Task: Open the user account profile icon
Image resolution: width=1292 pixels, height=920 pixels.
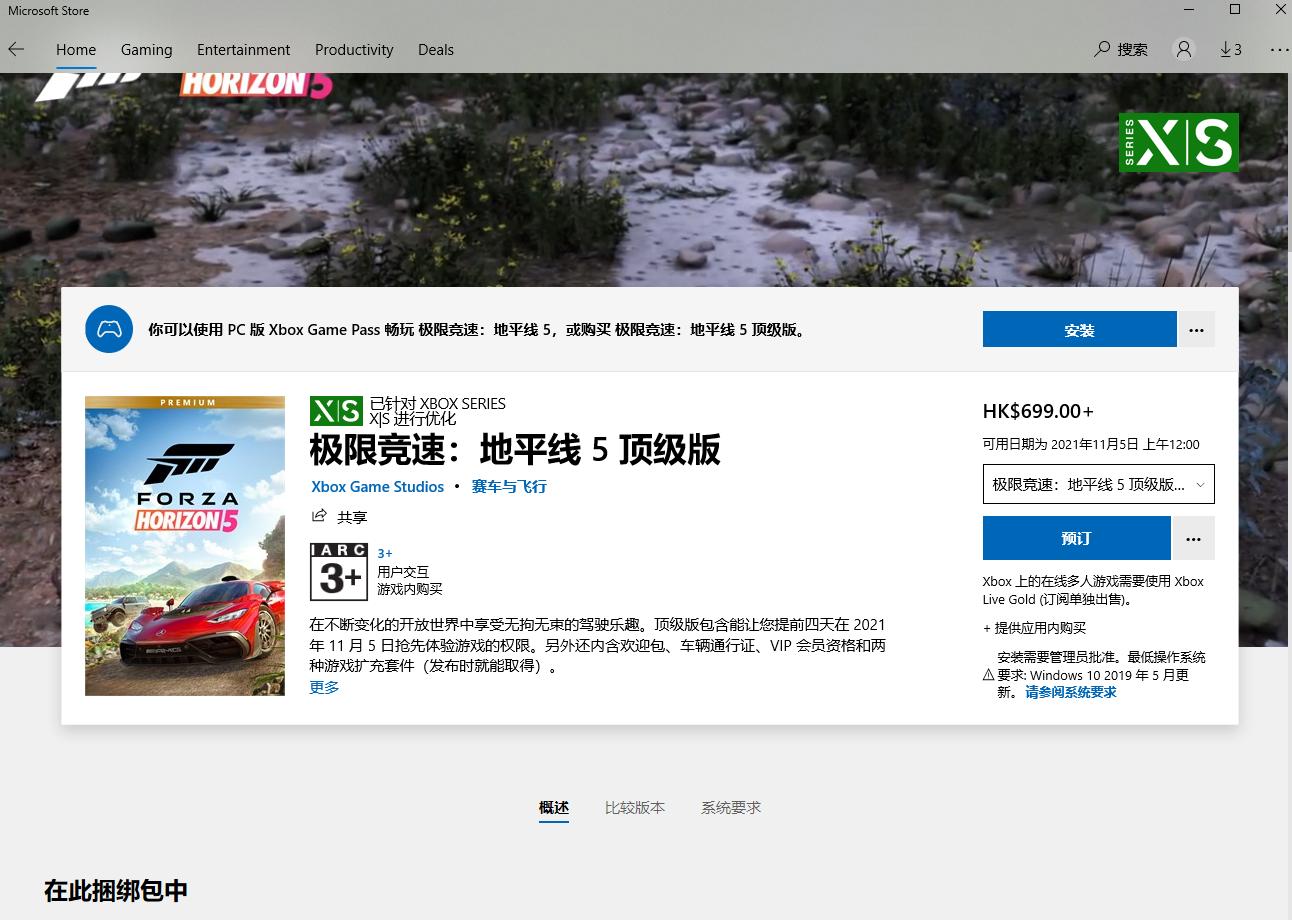Action: click(x=1184, y=48)
